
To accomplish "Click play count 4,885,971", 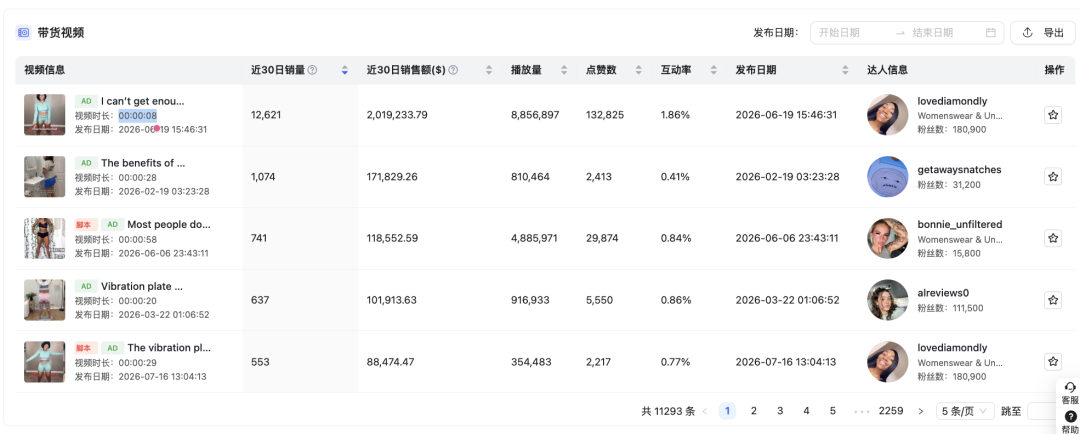I will (534, 238).
